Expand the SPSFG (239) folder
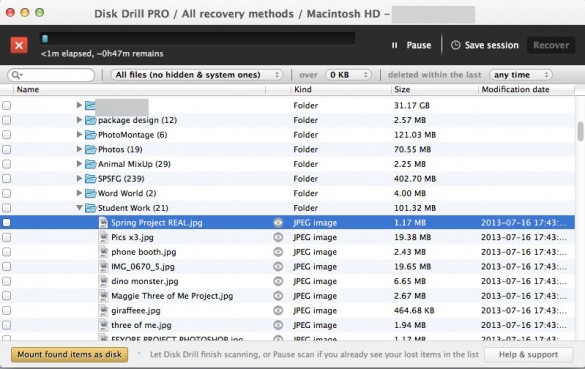This screenshot has width=585, height=369. pyautogui.click(x=79, y=178)
